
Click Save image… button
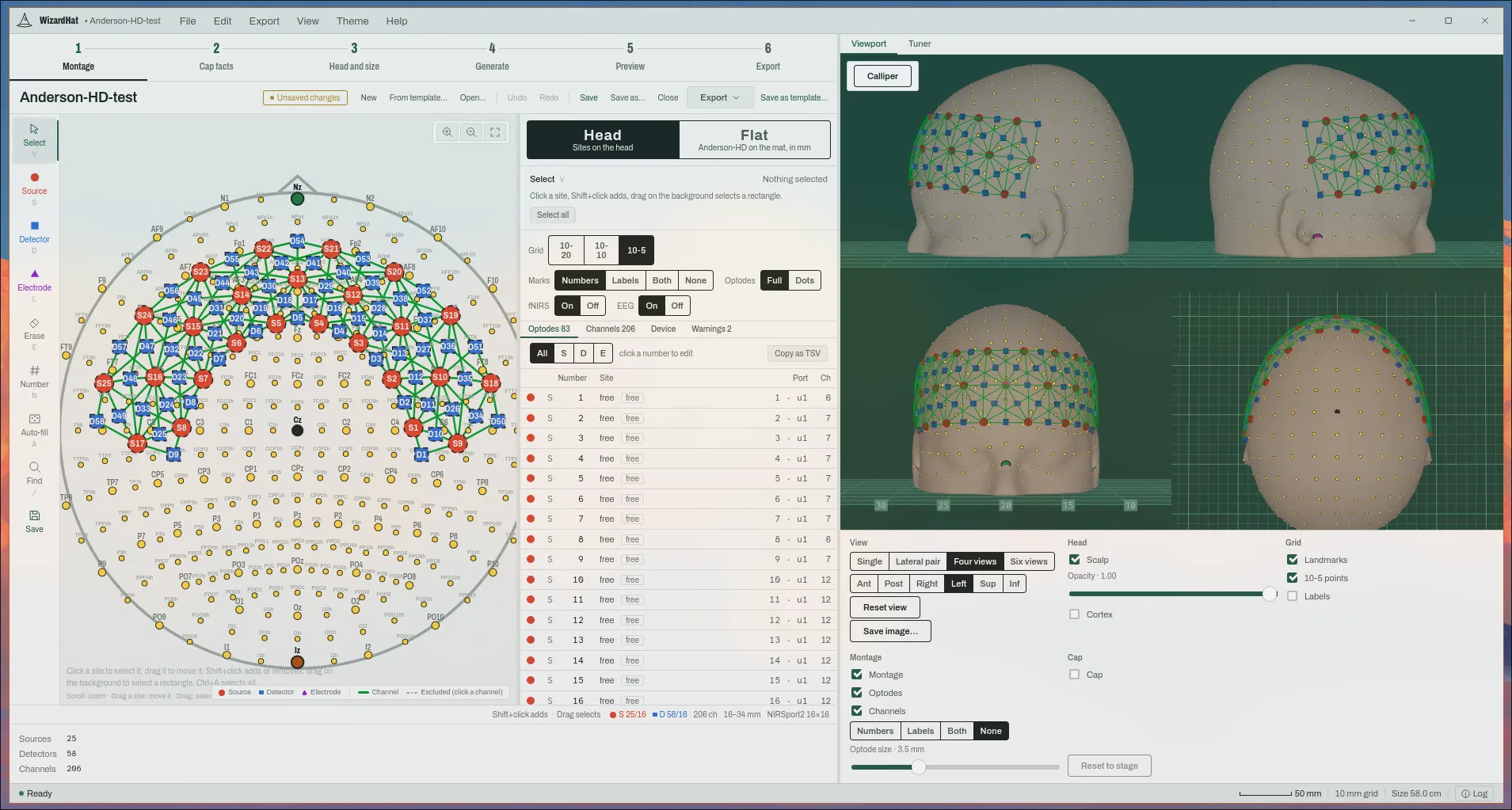890,631
